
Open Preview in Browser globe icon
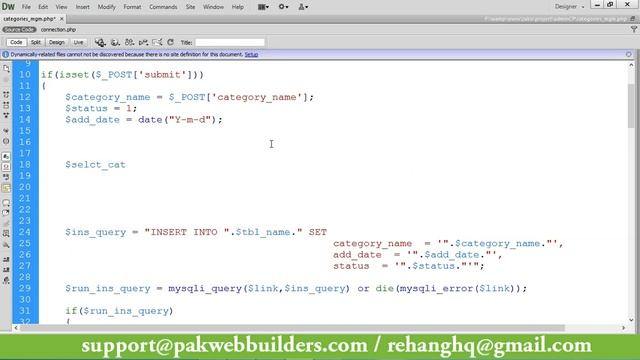pyautogui.click(x=115, y=42)
